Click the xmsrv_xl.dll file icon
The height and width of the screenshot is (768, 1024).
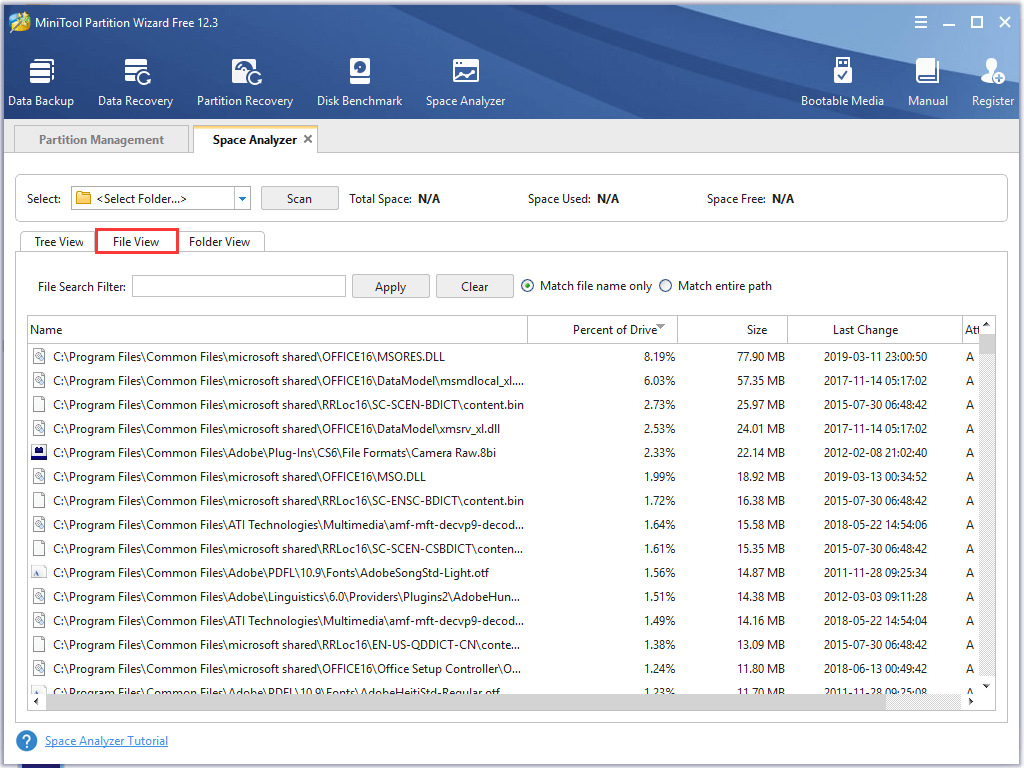click(39, 428)
